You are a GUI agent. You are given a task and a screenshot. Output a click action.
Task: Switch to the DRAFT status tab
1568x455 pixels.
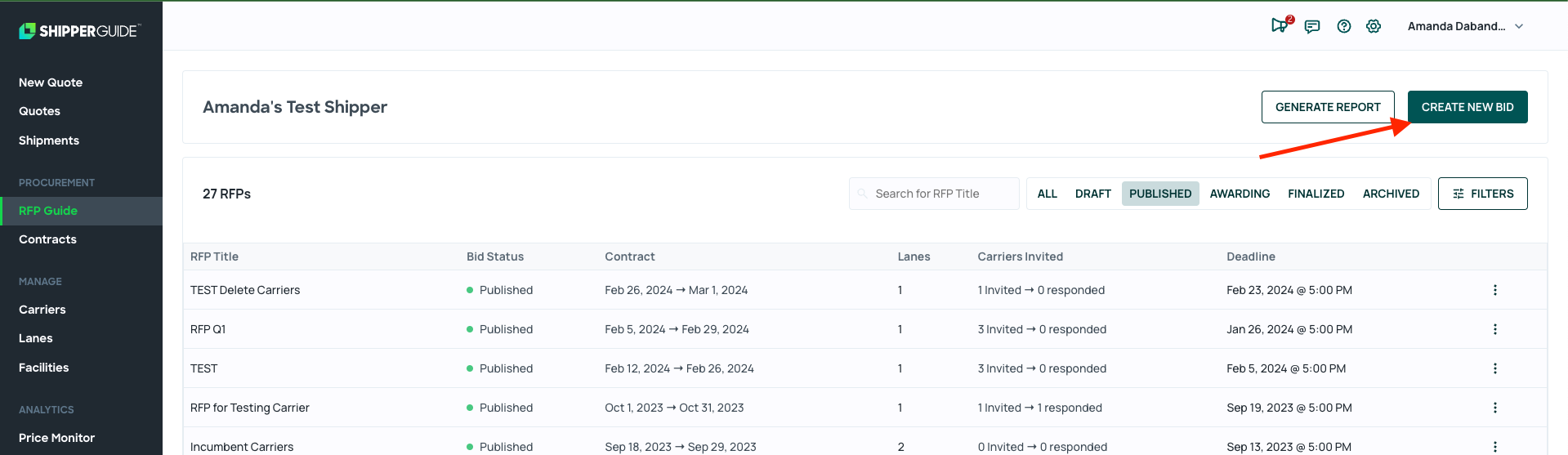point(1092,194)
